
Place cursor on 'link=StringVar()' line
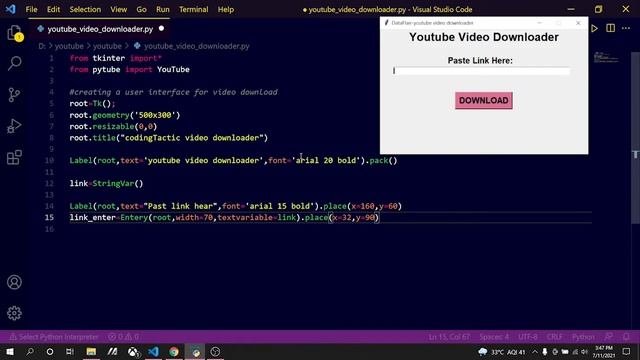point(106,183)
